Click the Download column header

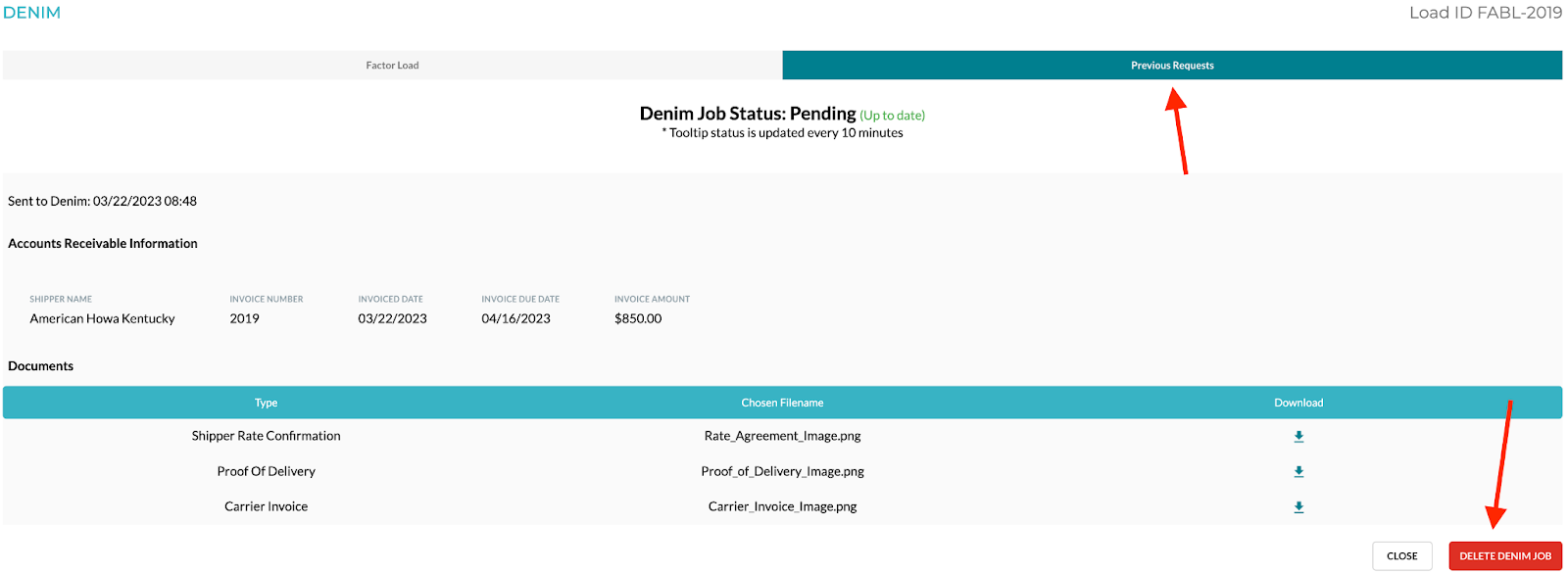coord(1298,403)
